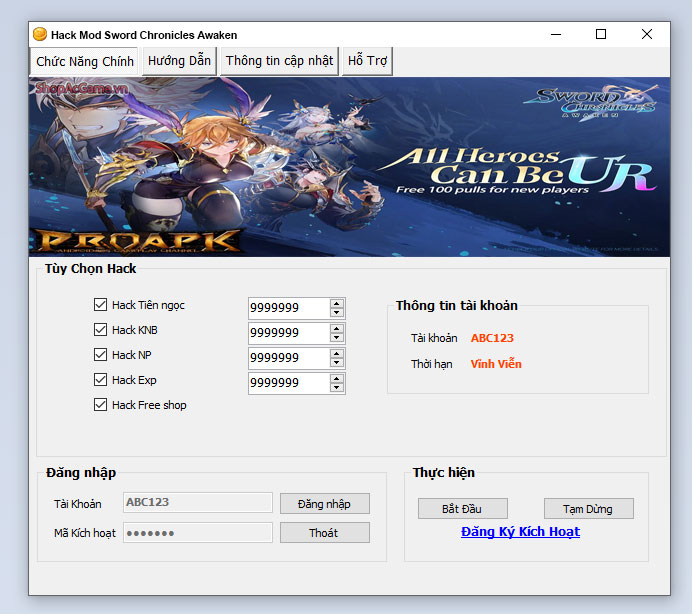Open the Hỗ Trợ tab
This screenshot has height=616, width=693.
click(367, 61)
